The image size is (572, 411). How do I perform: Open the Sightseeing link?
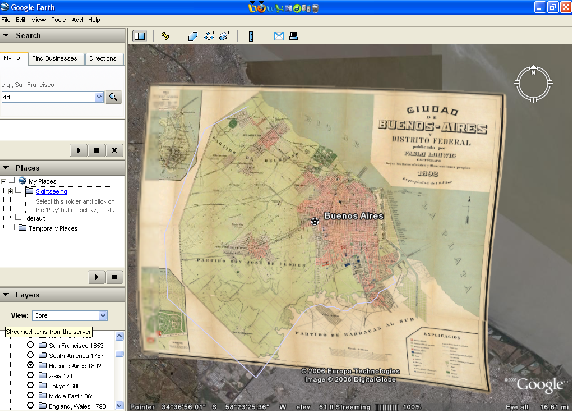click(x=51, y=191)
